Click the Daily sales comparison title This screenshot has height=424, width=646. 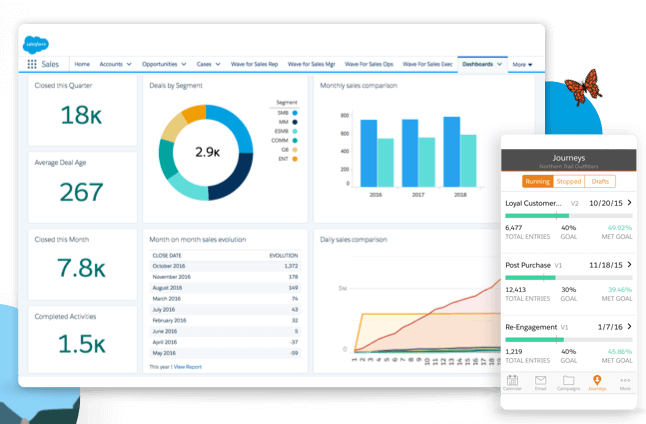point(353,239)
